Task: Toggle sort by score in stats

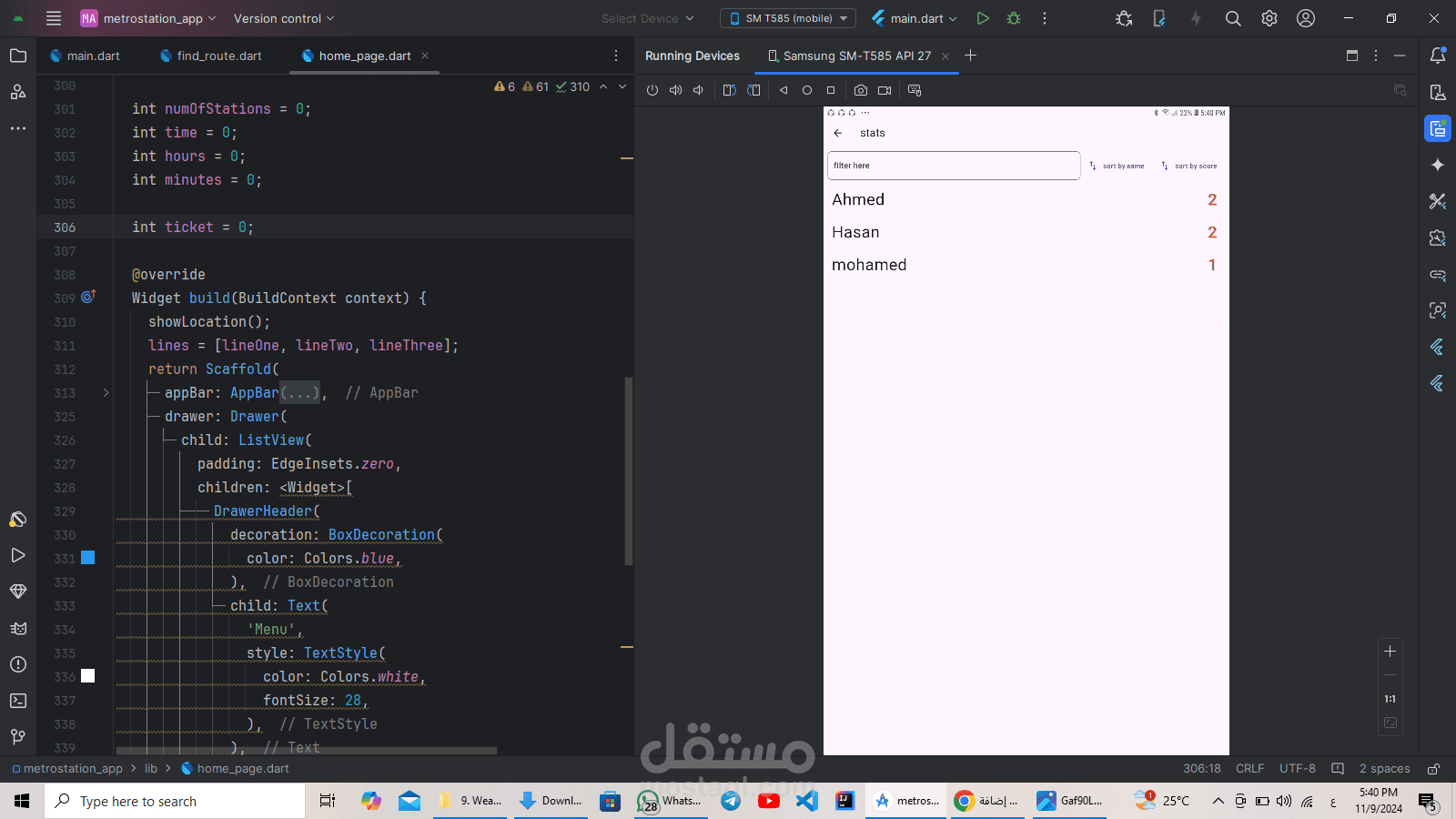Action: (x=1189, y=166)
